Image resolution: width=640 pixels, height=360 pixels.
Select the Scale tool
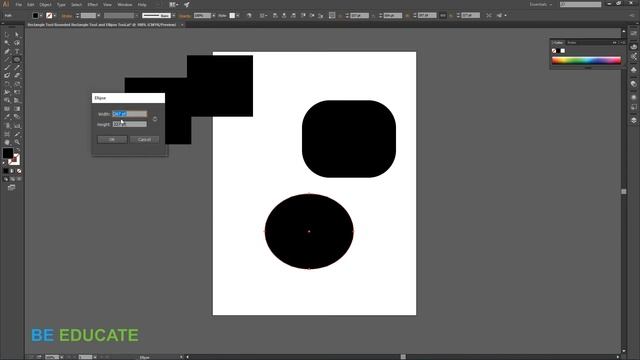[x=17, y=84]
